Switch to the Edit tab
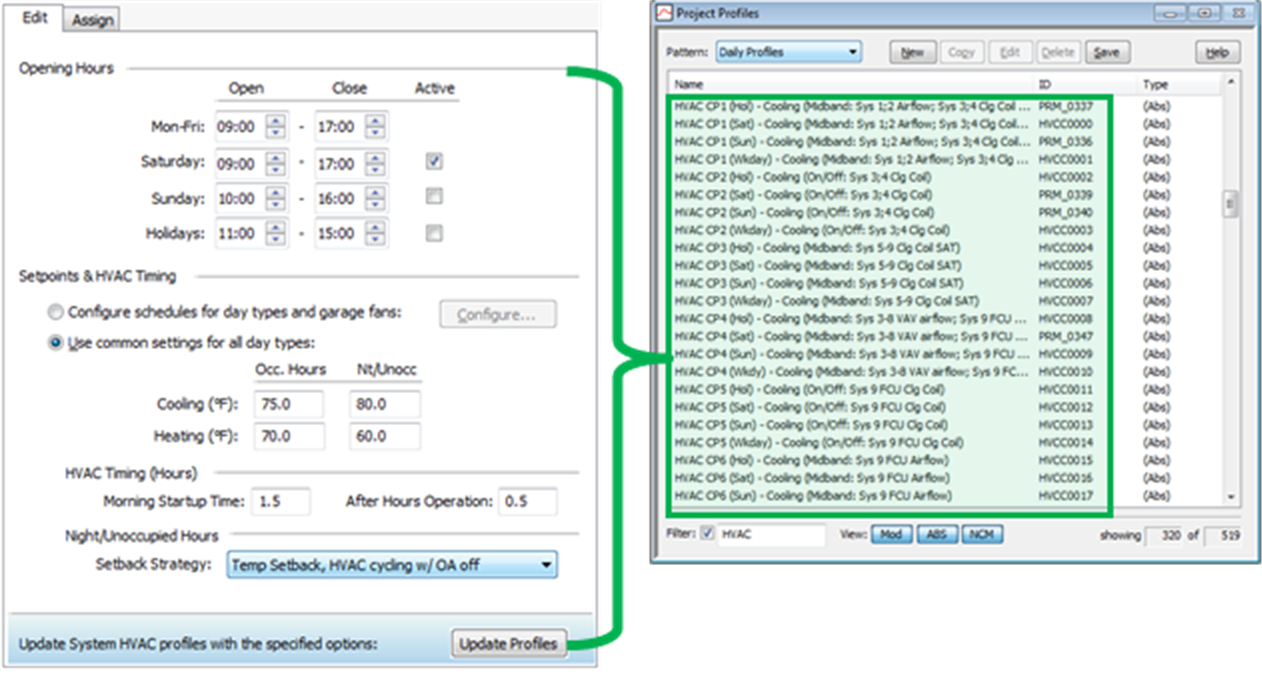This screenshot has width=1262, height=677. [34, 18]
